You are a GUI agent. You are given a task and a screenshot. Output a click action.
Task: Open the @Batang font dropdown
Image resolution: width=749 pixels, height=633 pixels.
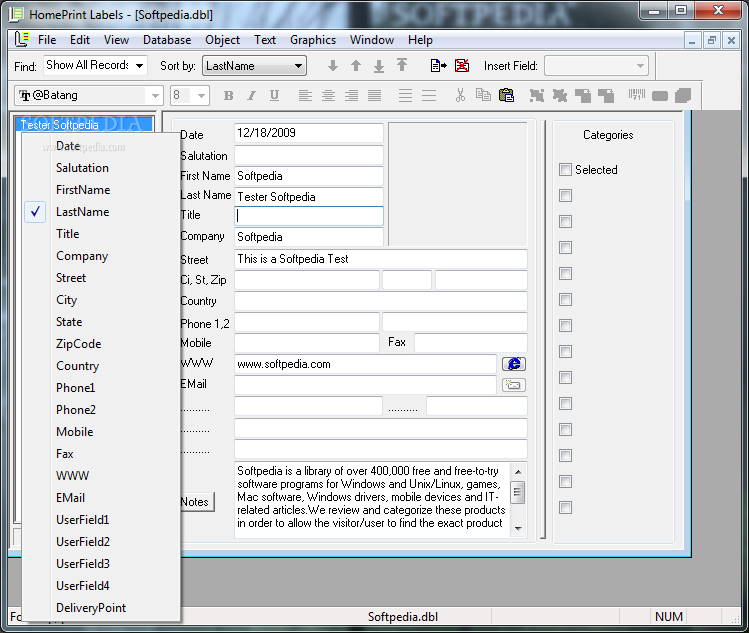[155, 96]
